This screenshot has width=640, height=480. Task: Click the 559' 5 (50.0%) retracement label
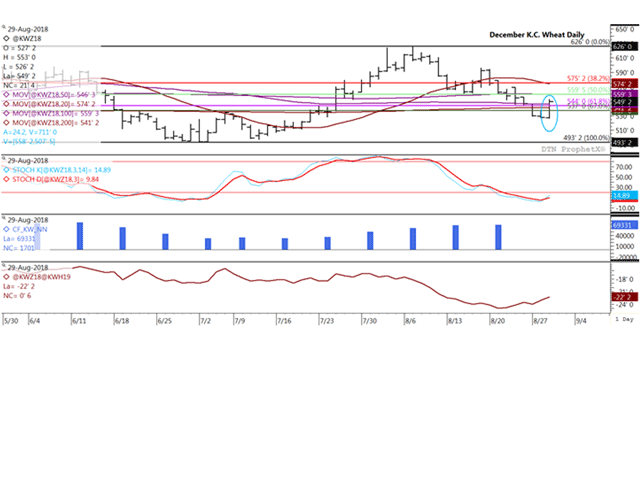[588, 90]
